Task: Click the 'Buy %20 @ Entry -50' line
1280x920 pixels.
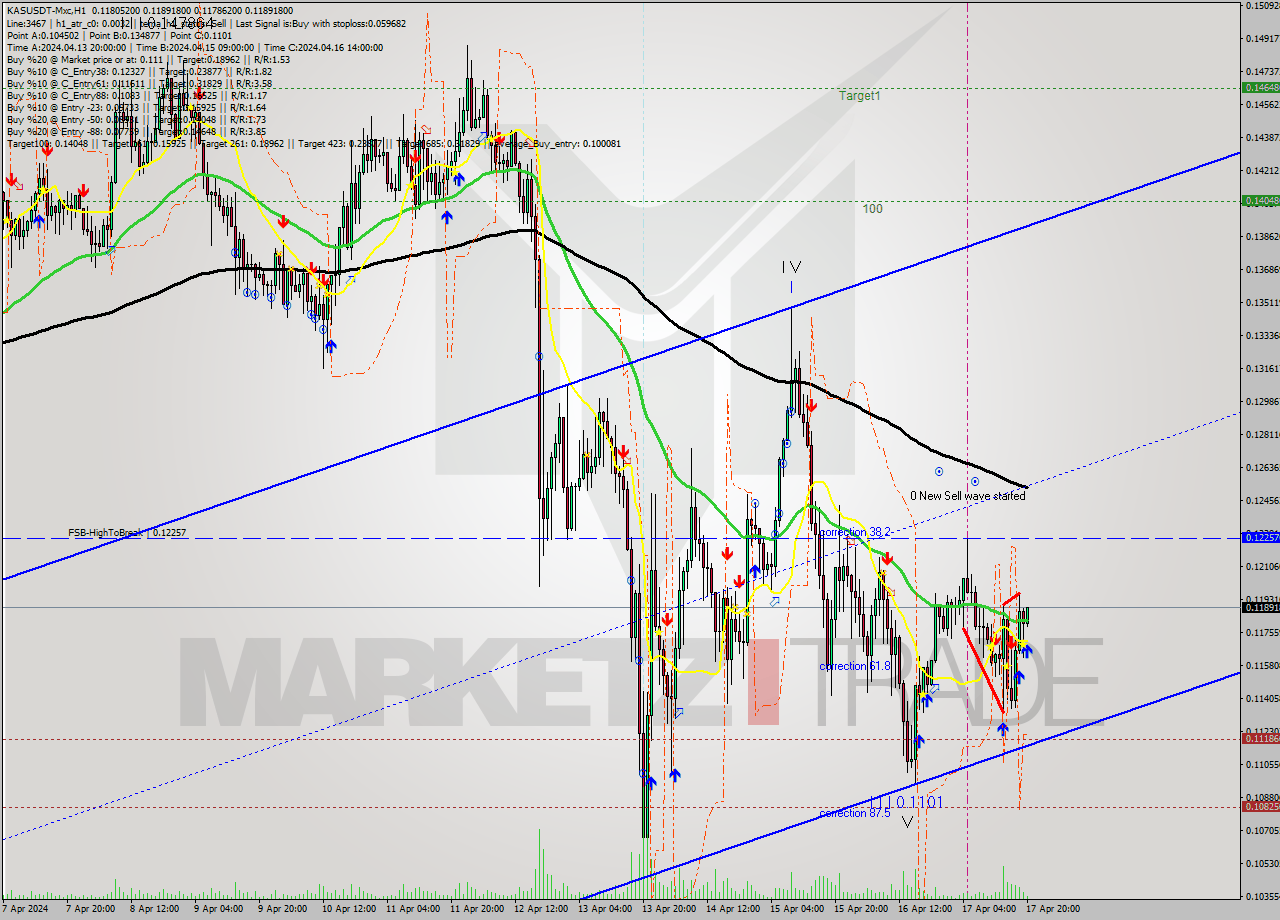Action: [x=136, y=119]
